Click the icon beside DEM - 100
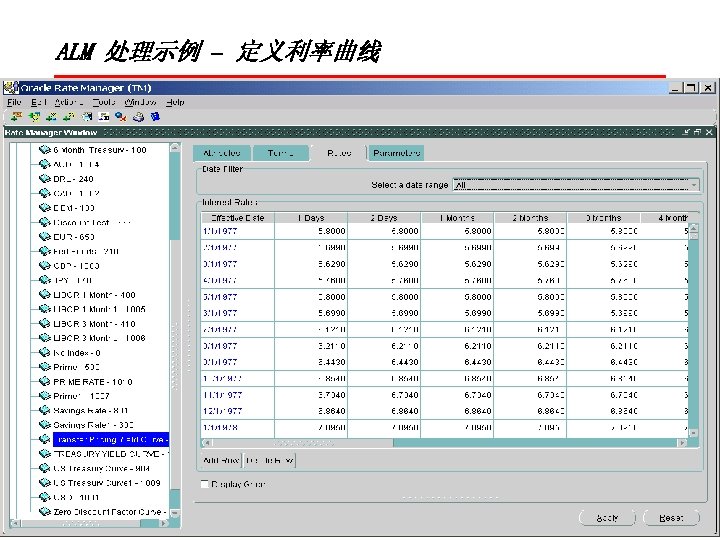720x540 pixels. coord(45,208)
